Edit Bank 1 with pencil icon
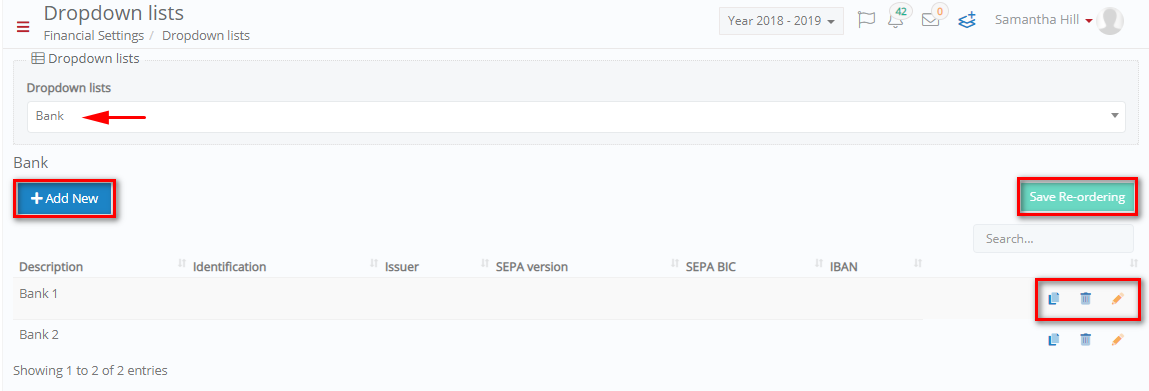Viewport: 1149px width, 391px height. point(1117,299)
